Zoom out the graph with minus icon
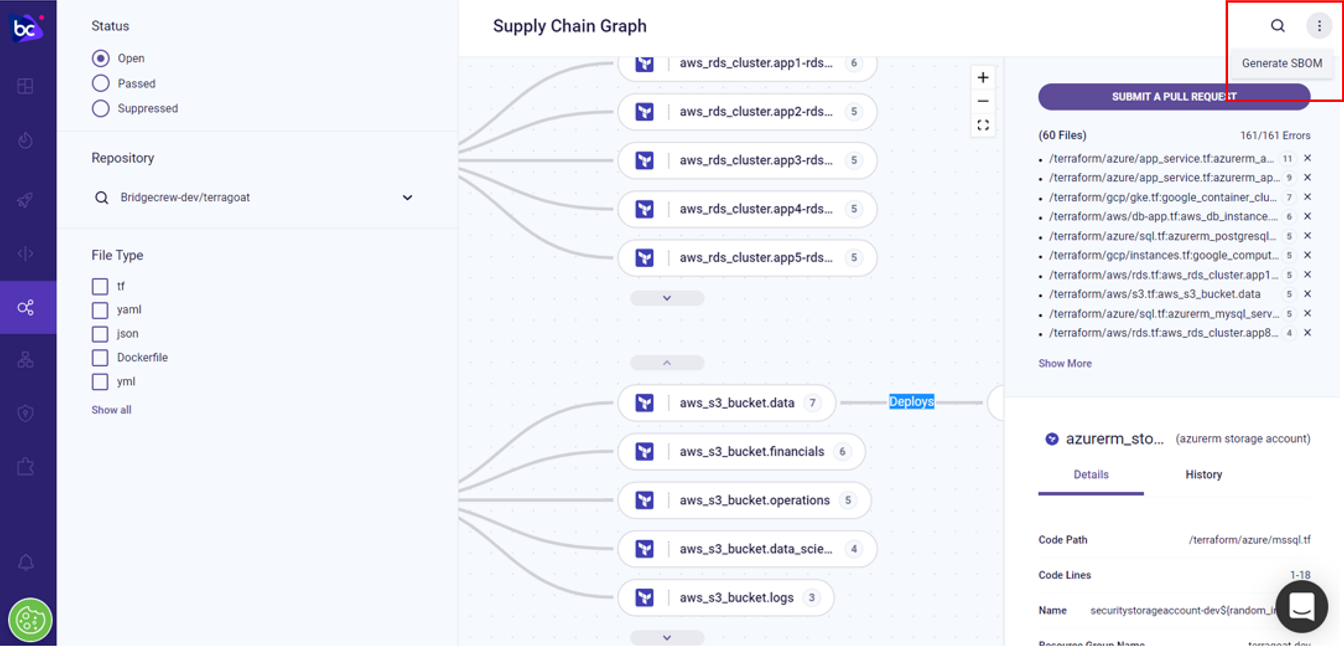1344x656 pixels. pyautogui.click(x=983, y=101)
